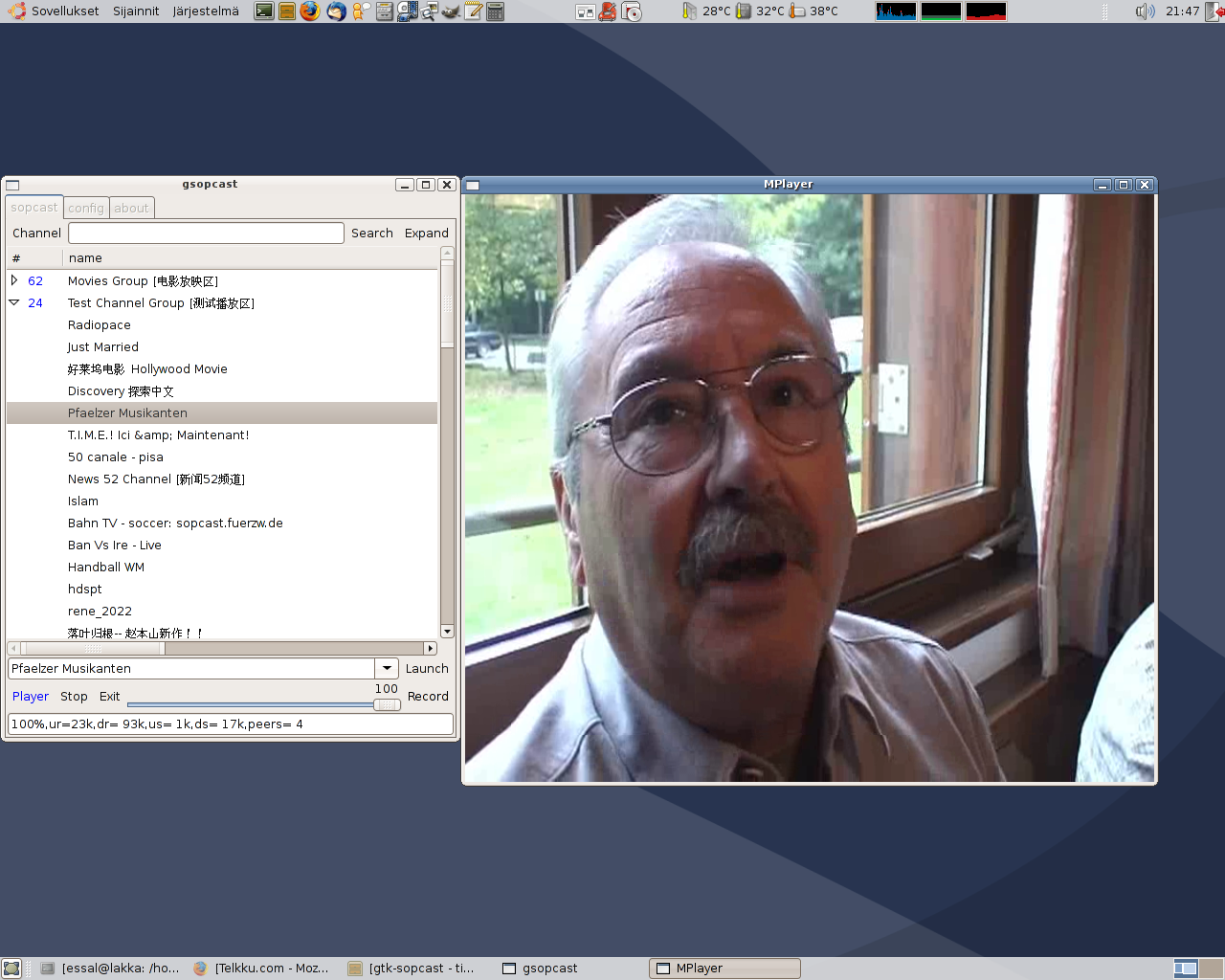Select the News 52 Channel row
The height and width of the screenshot is (980, 1225).
222,479
